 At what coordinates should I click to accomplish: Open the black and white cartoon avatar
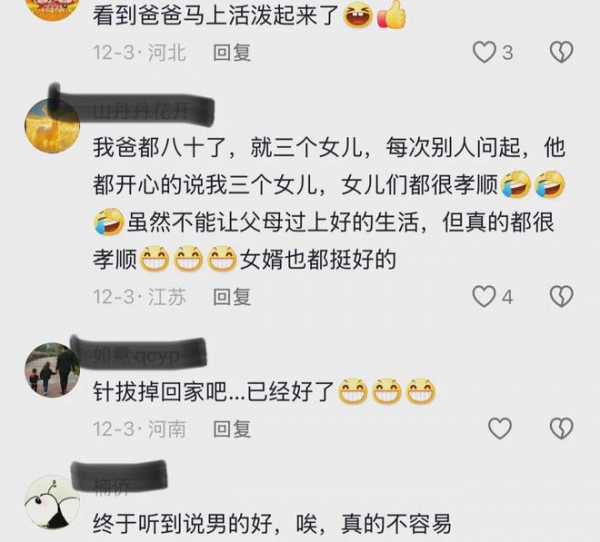[52, 502]
